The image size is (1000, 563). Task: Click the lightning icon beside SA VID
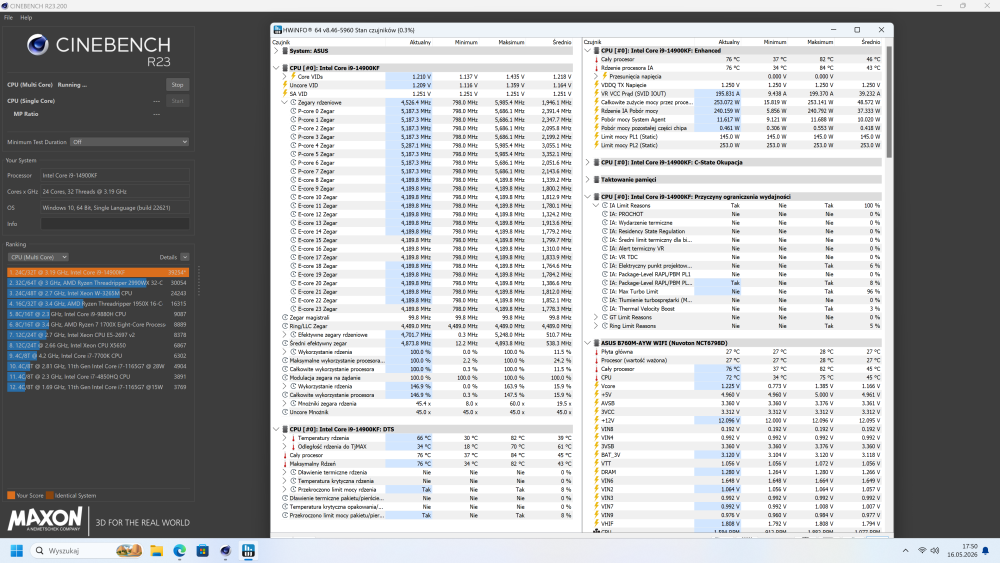point(285,94)
